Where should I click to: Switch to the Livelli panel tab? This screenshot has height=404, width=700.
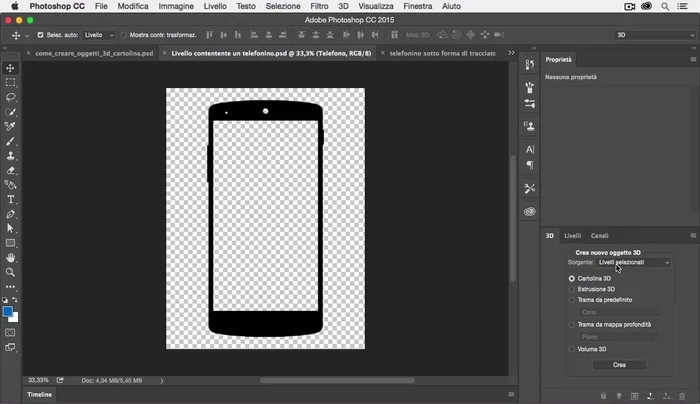pos(573,236)
